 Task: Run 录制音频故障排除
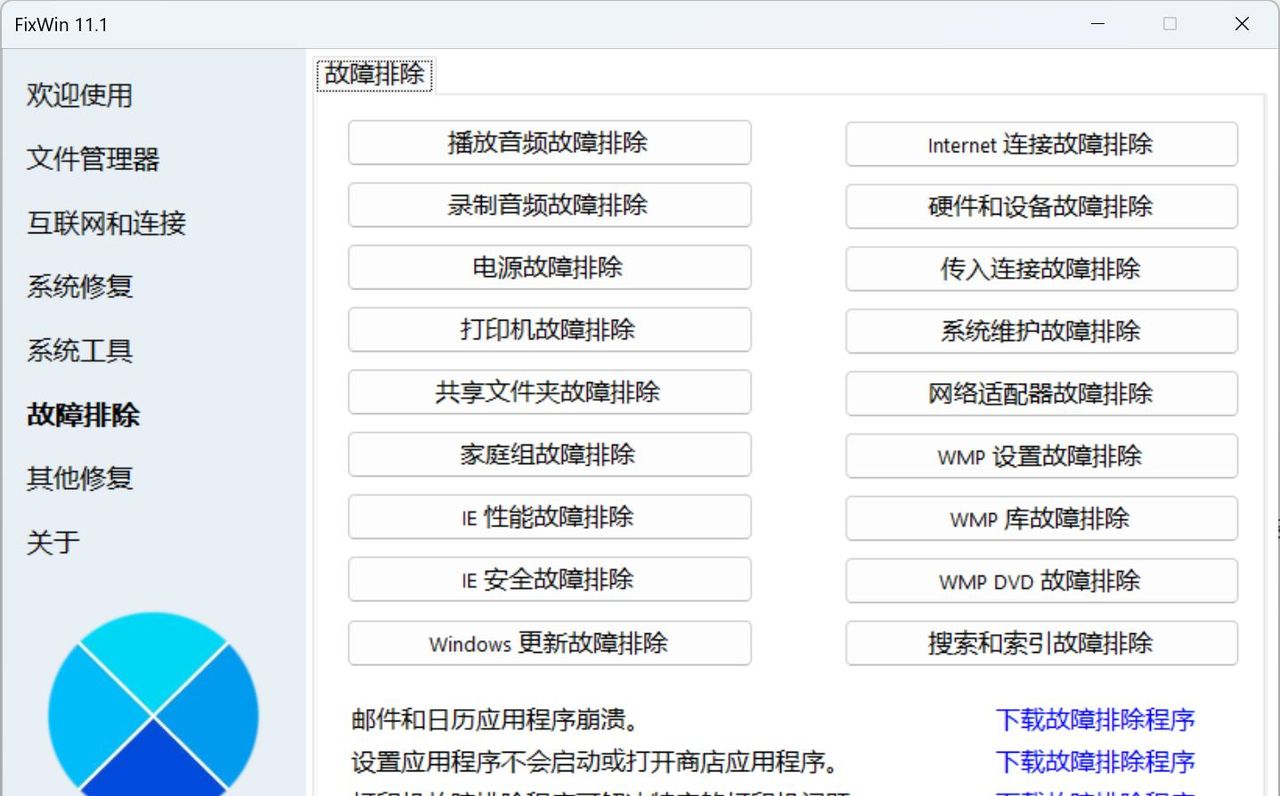[549, 205]
